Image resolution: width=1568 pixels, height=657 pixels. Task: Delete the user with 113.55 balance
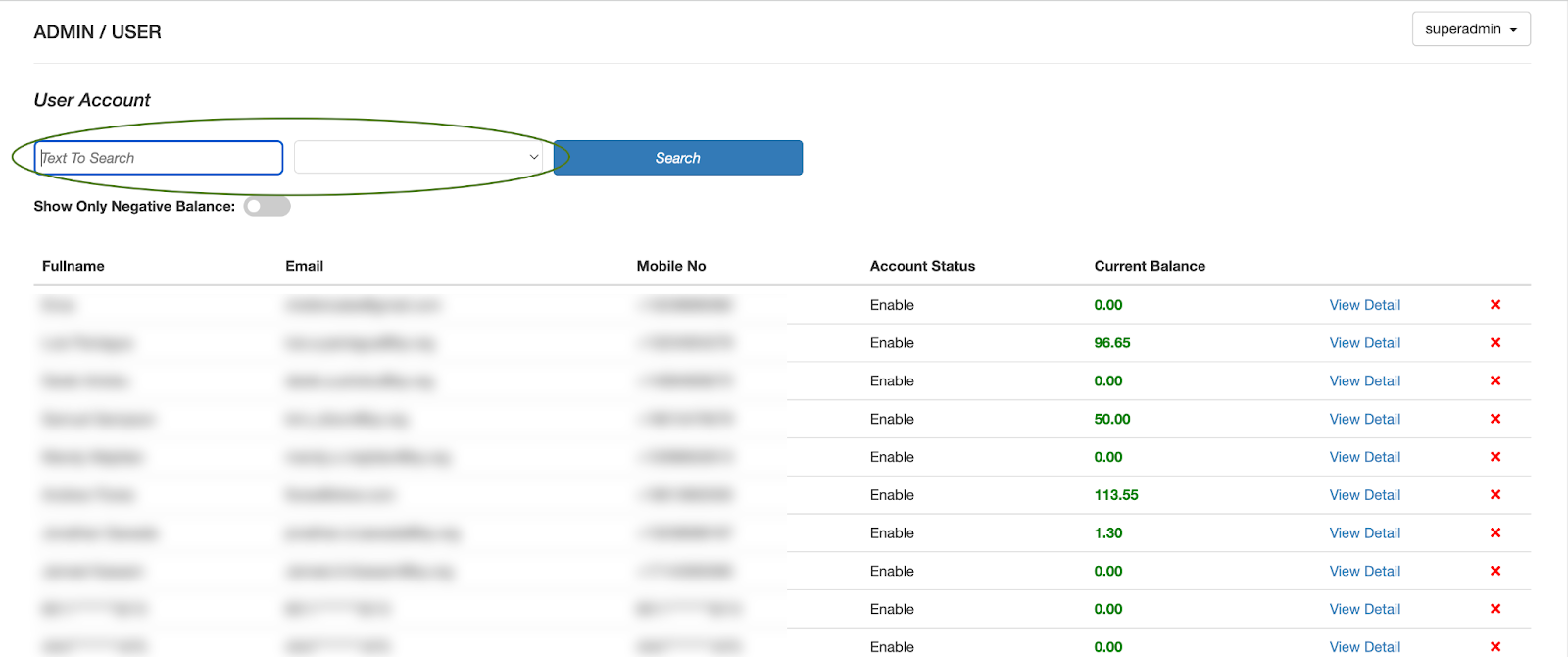(x=1495, y=495)
